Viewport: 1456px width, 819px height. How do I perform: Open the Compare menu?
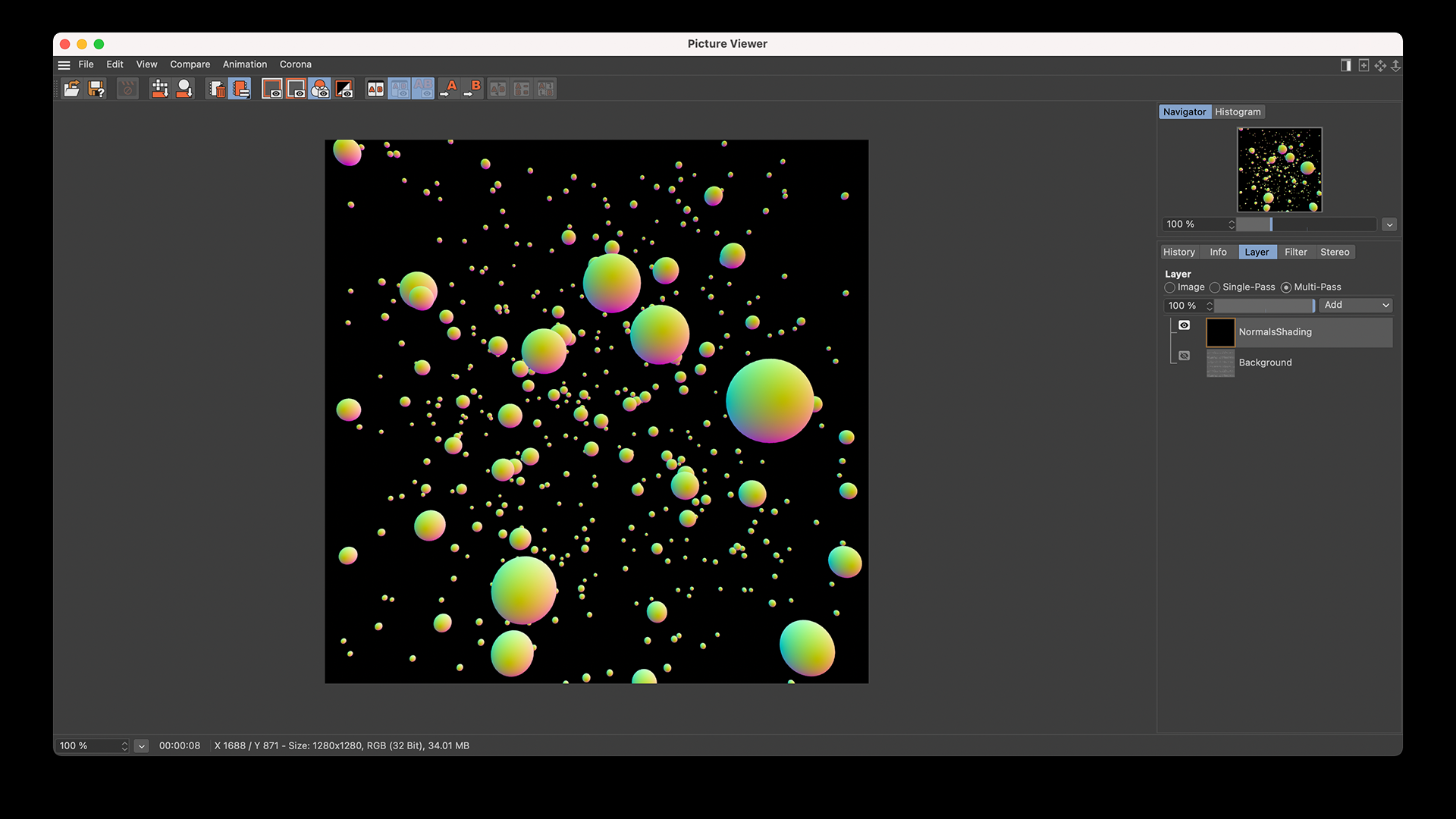[190, 64]
